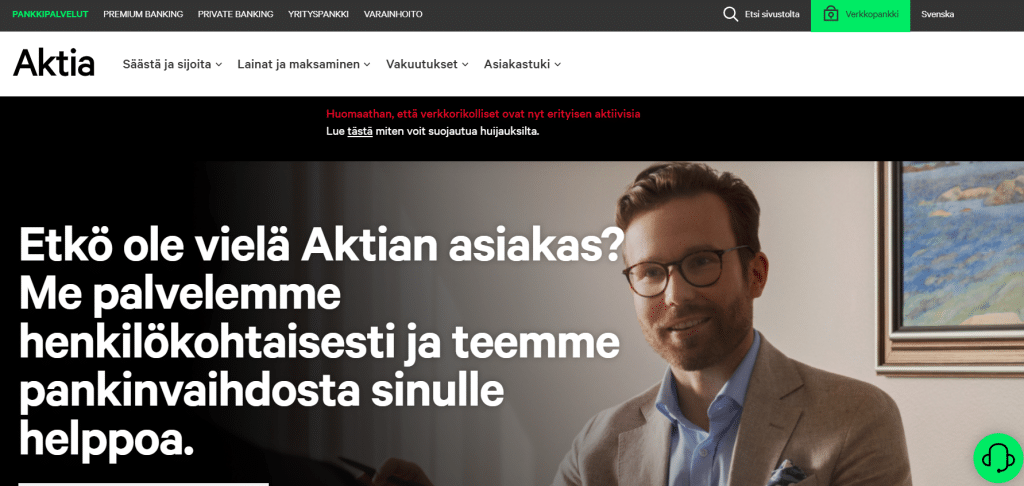Screen dimensions: 1024x486
Task: Select the Pankkipalvelut top tab
Action: tap(50, 14)
